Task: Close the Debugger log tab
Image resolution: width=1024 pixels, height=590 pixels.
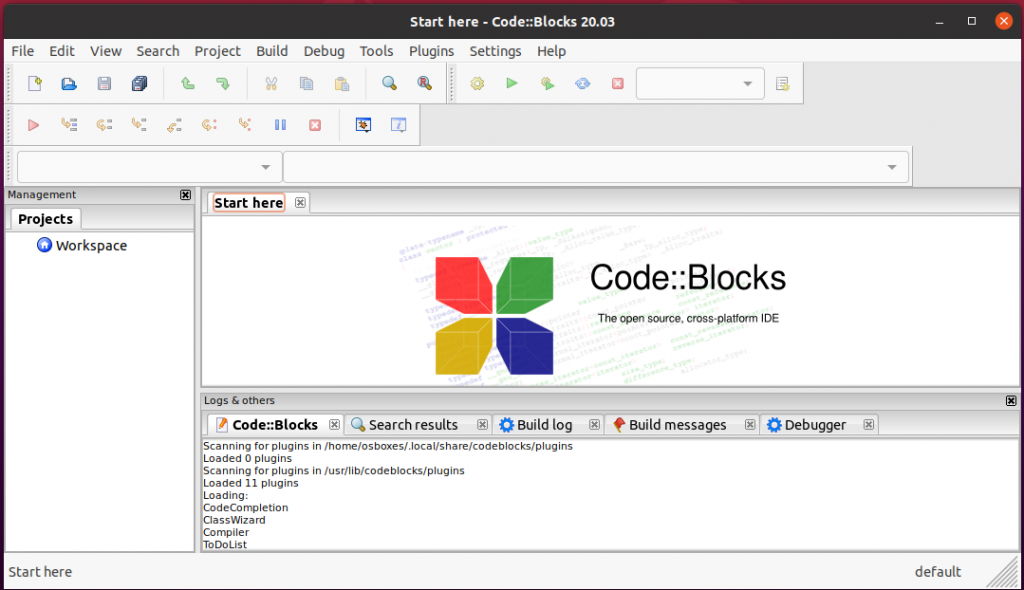Action: pyautogui.click(x=869, y=425)
